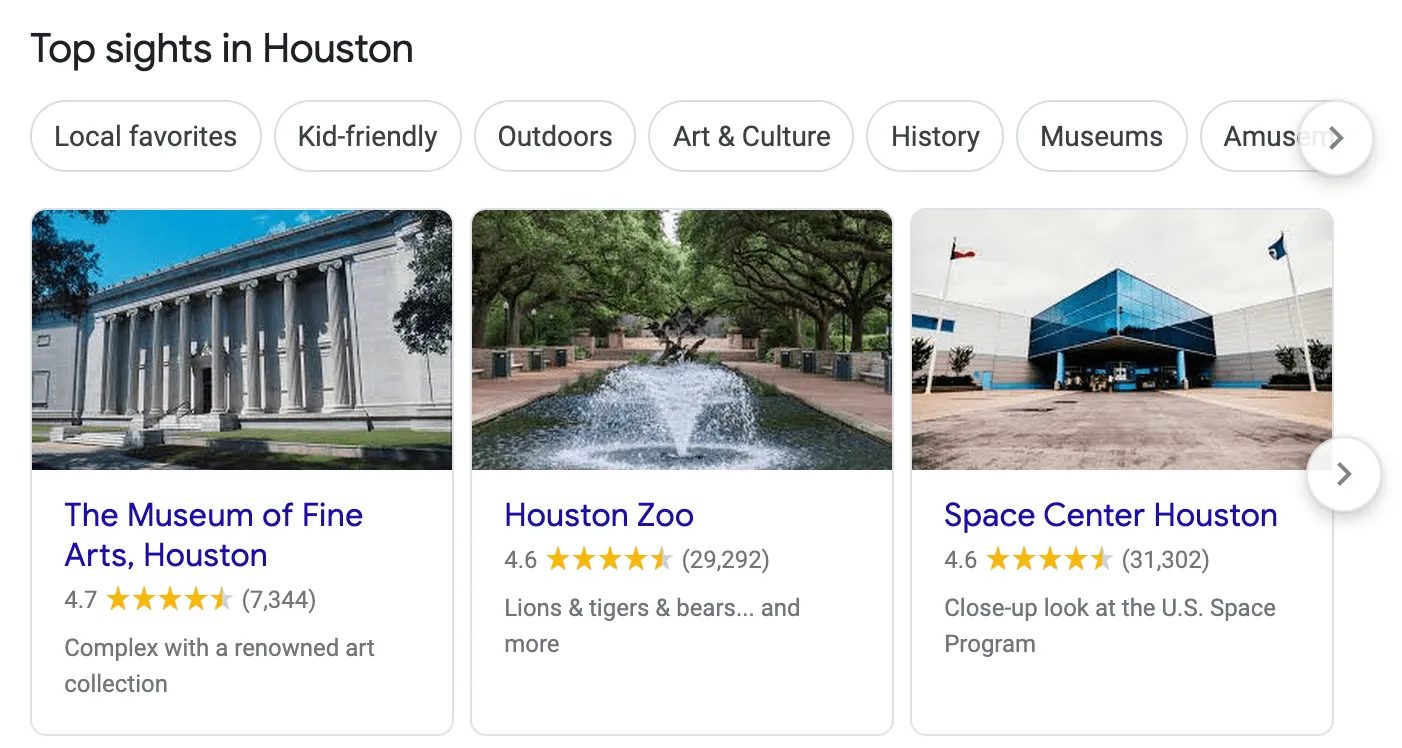Enable the Outdoors filter chip

555,137
